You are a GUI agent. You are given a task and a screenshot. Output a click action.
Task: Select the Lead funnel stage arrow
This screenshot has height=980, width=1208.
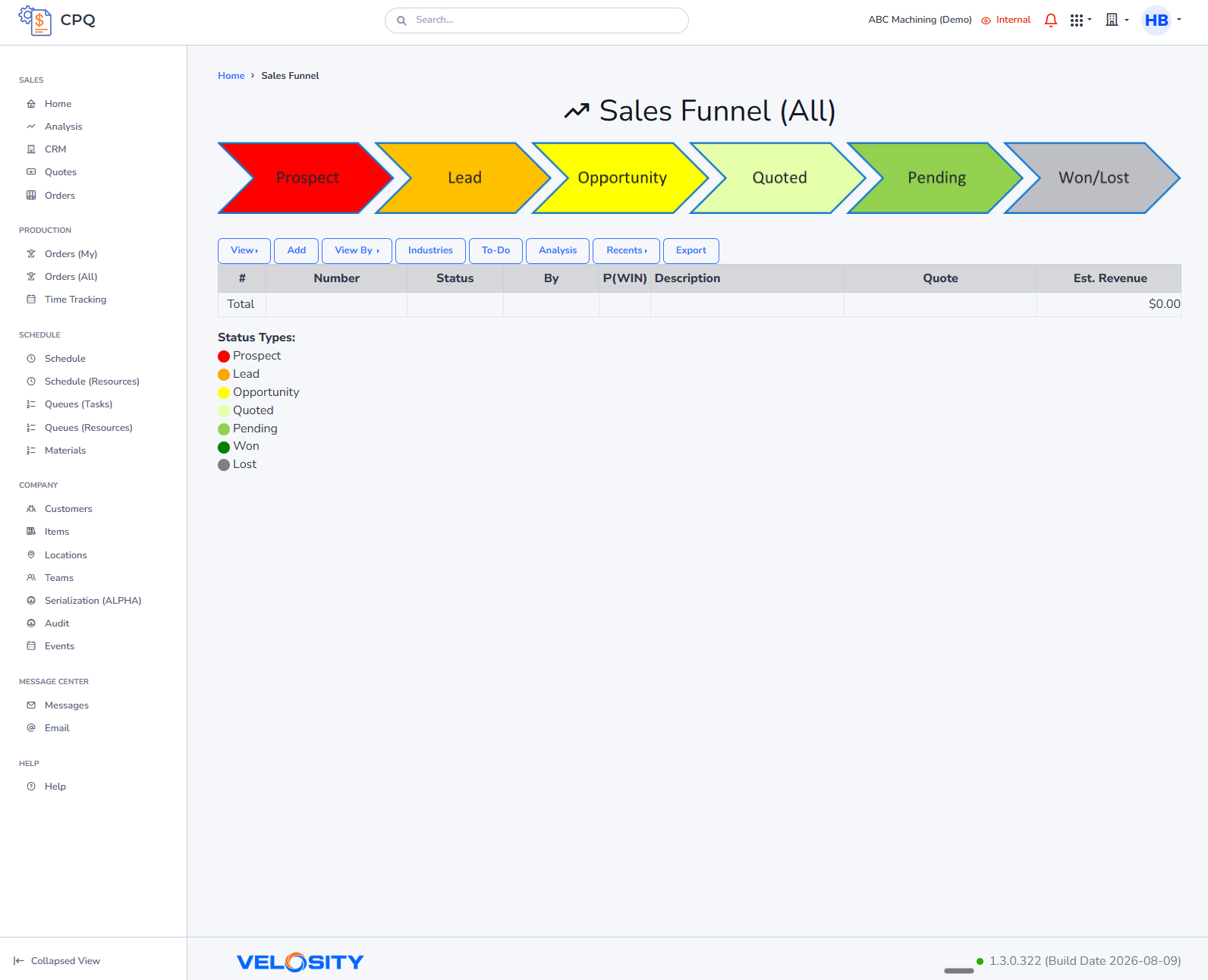(464, 178)
